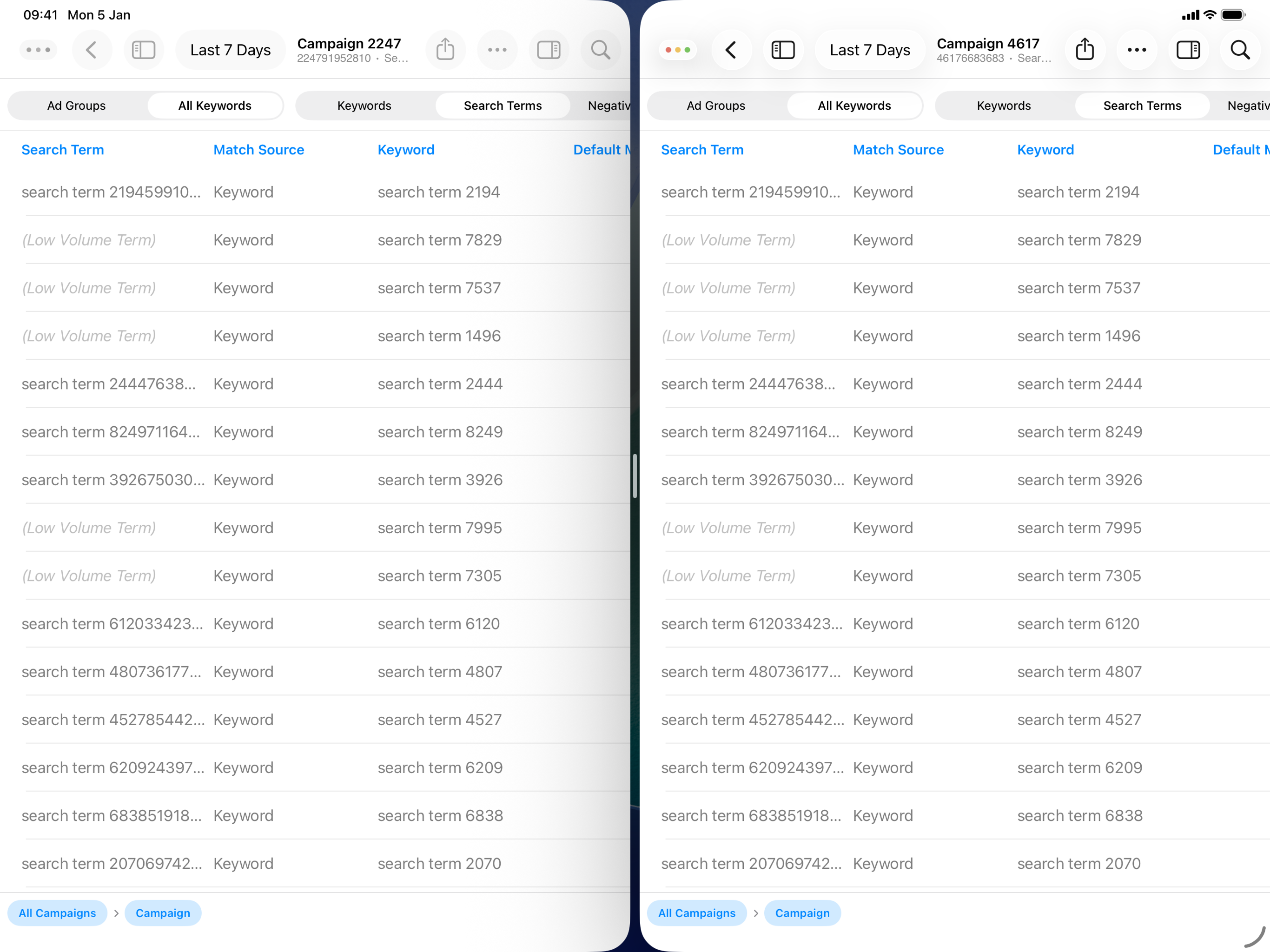Open multitasking dots menu of right window

click(x=677, y=50)
